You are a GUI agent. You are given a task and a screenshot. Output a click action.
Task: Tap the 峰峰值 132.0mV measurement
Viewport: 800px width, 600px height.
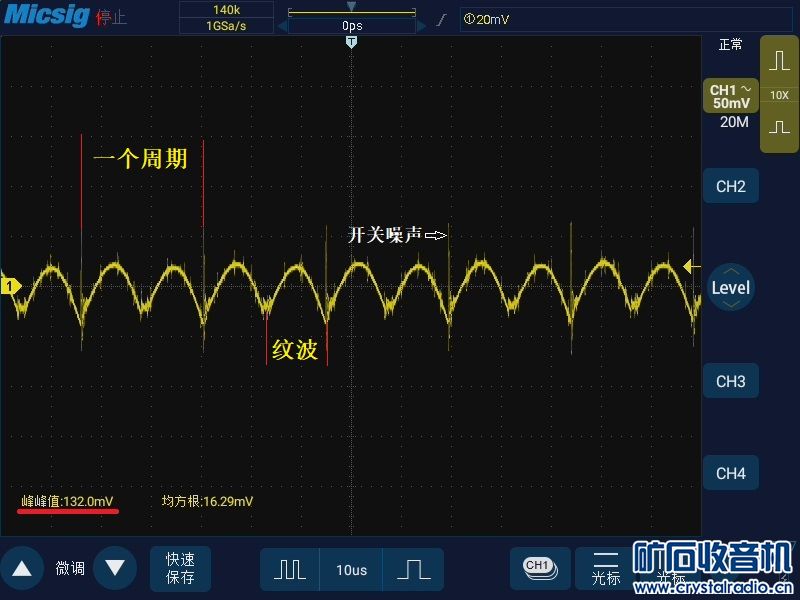pos(67,502)
